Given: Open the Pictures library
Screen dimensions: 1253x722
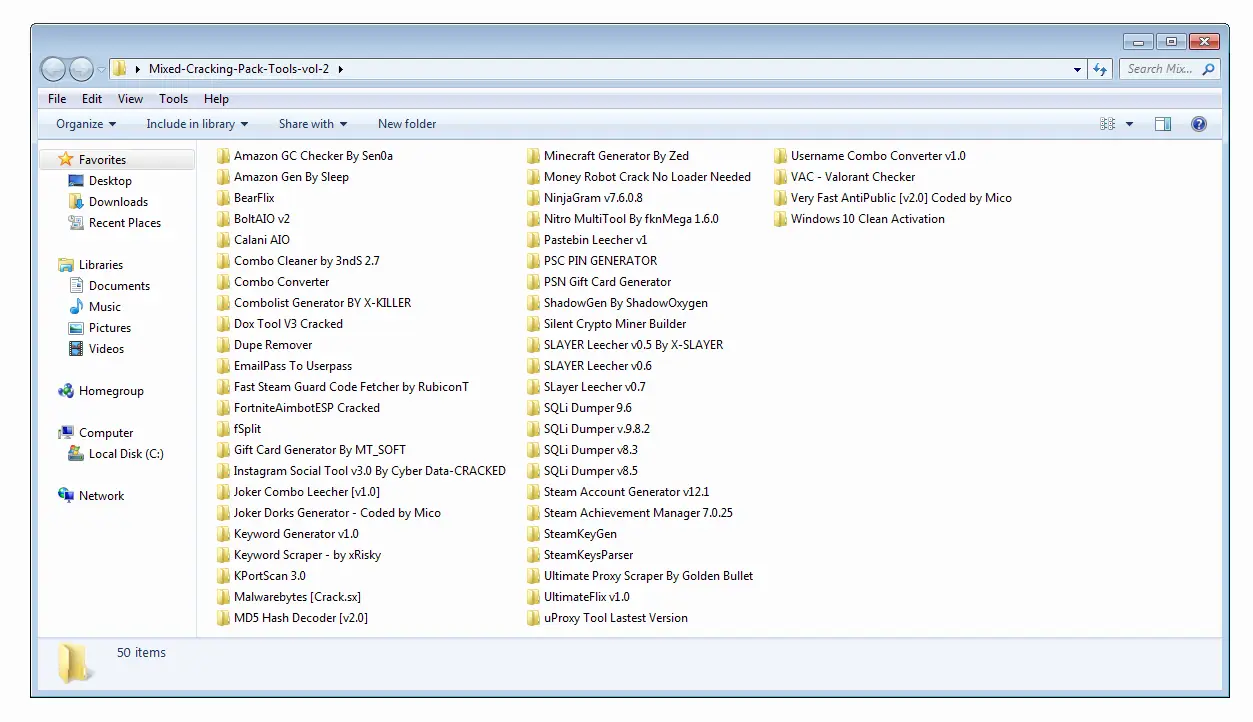Looking at the screenshot, I should pos(106,327).
